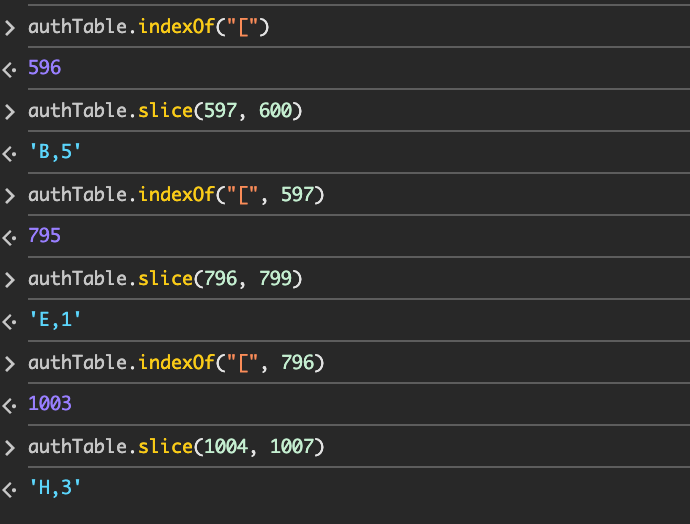
Task: Click the output arrow beside 795
Action: pyautogui.click(x=9, y=237)
